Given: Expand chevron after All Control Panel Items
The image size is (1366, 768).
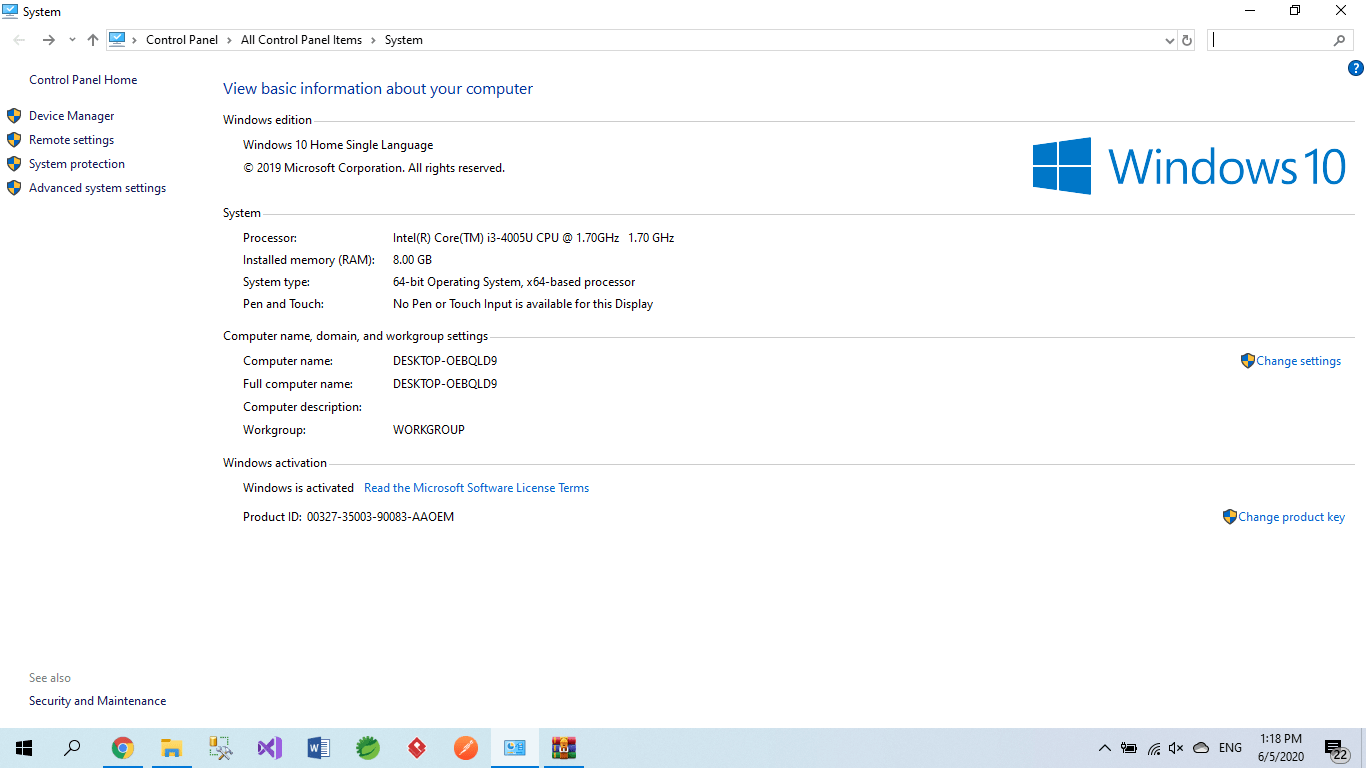Looking at the screenshot, I should coord(374,40).
